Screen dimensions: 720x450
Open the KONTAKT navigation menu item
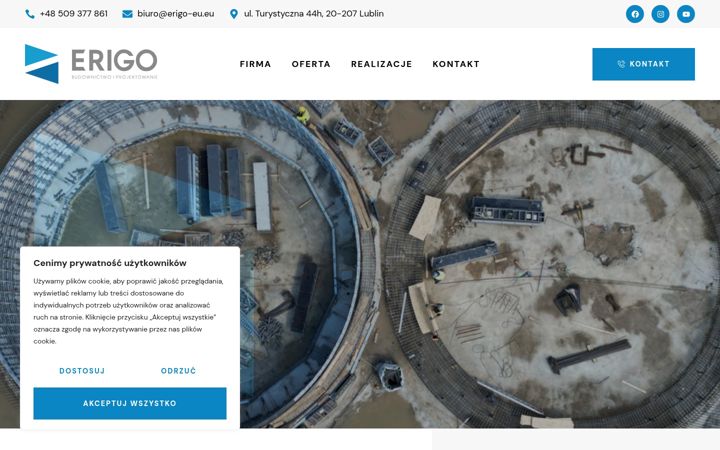tap(456, 64)
